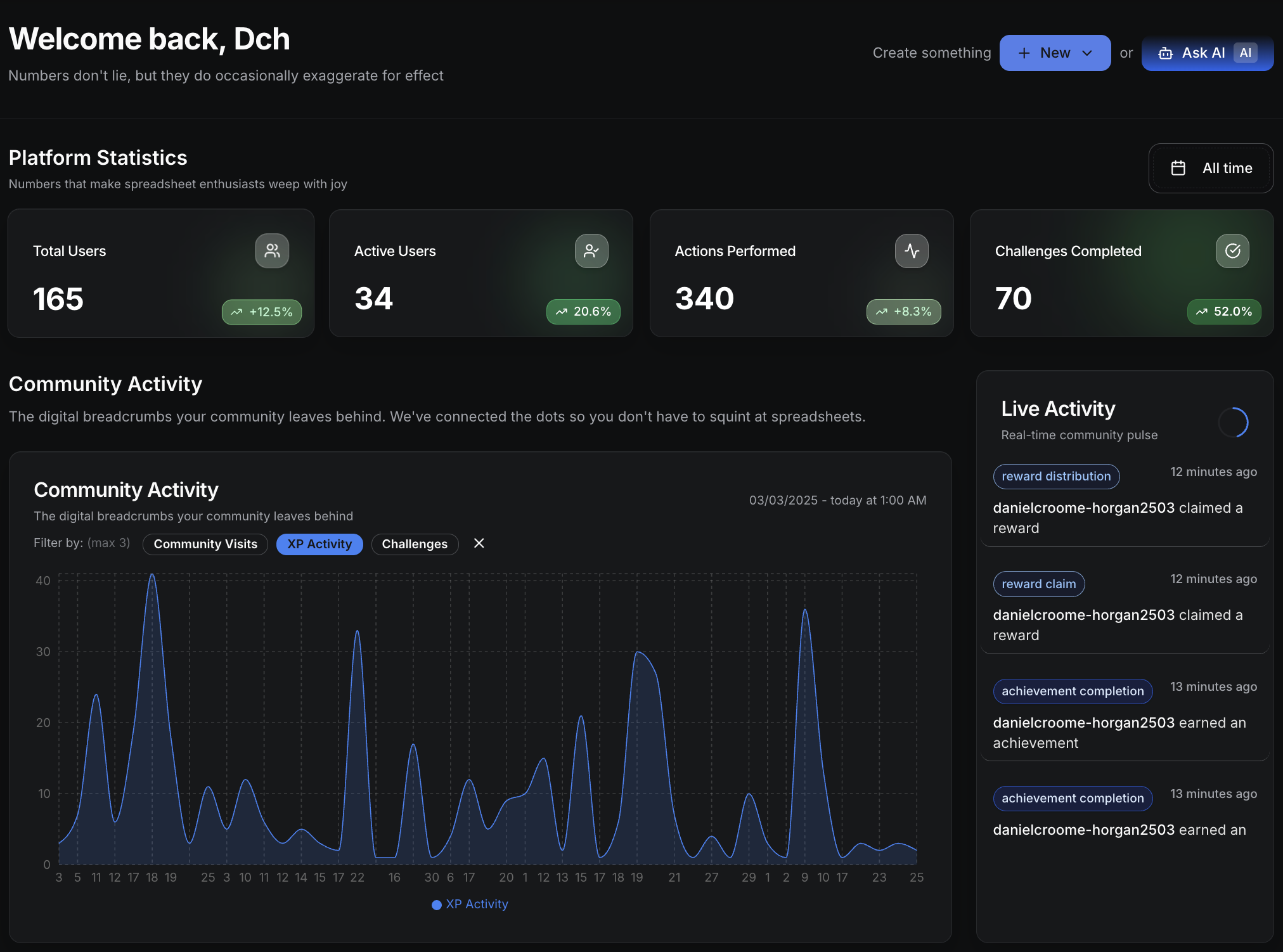Clear chart filters with the X icon

pos(479,543)
